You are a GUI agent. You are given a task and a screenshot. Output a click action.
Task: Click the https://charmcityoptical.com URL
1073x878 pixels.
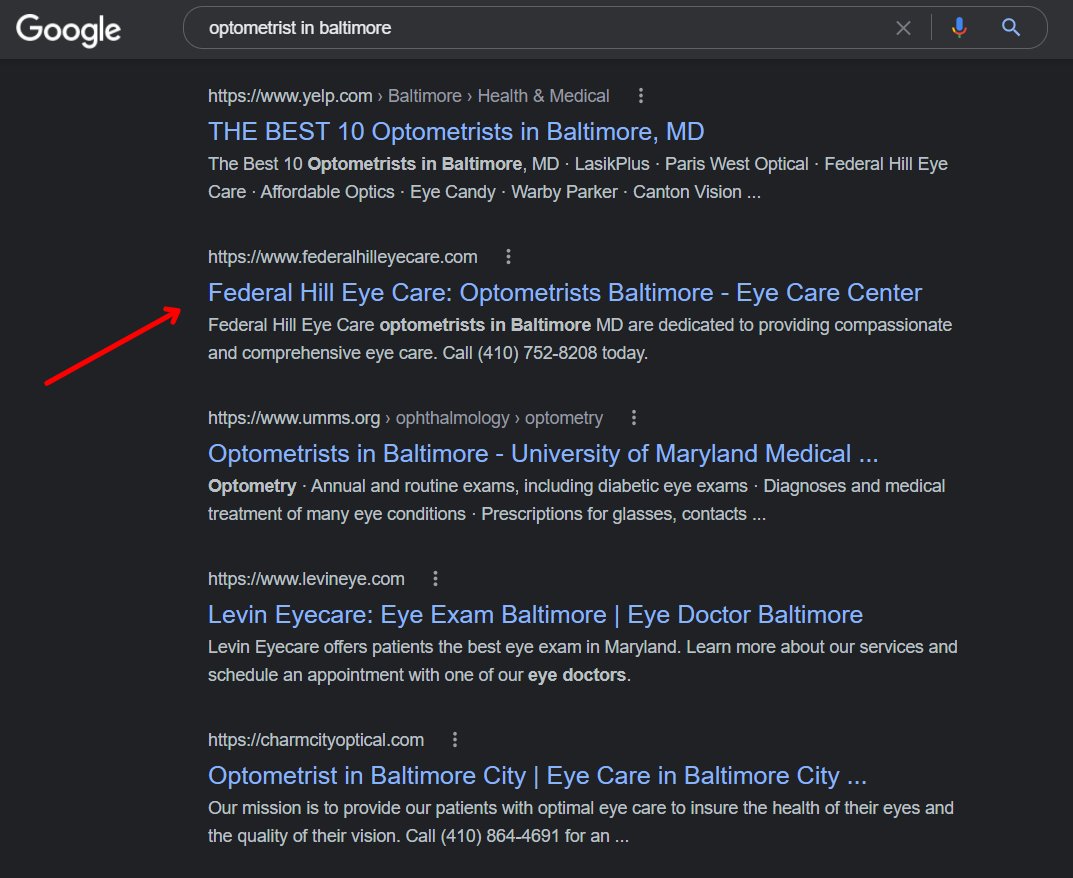tap(315, 740)
